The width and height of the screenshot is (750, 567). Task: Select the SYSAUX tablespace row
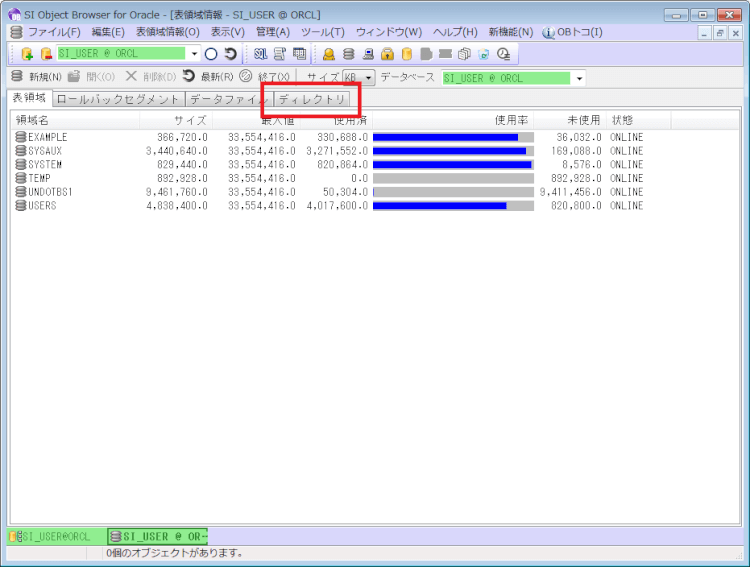pyautogui.click(x=45, y=151)
